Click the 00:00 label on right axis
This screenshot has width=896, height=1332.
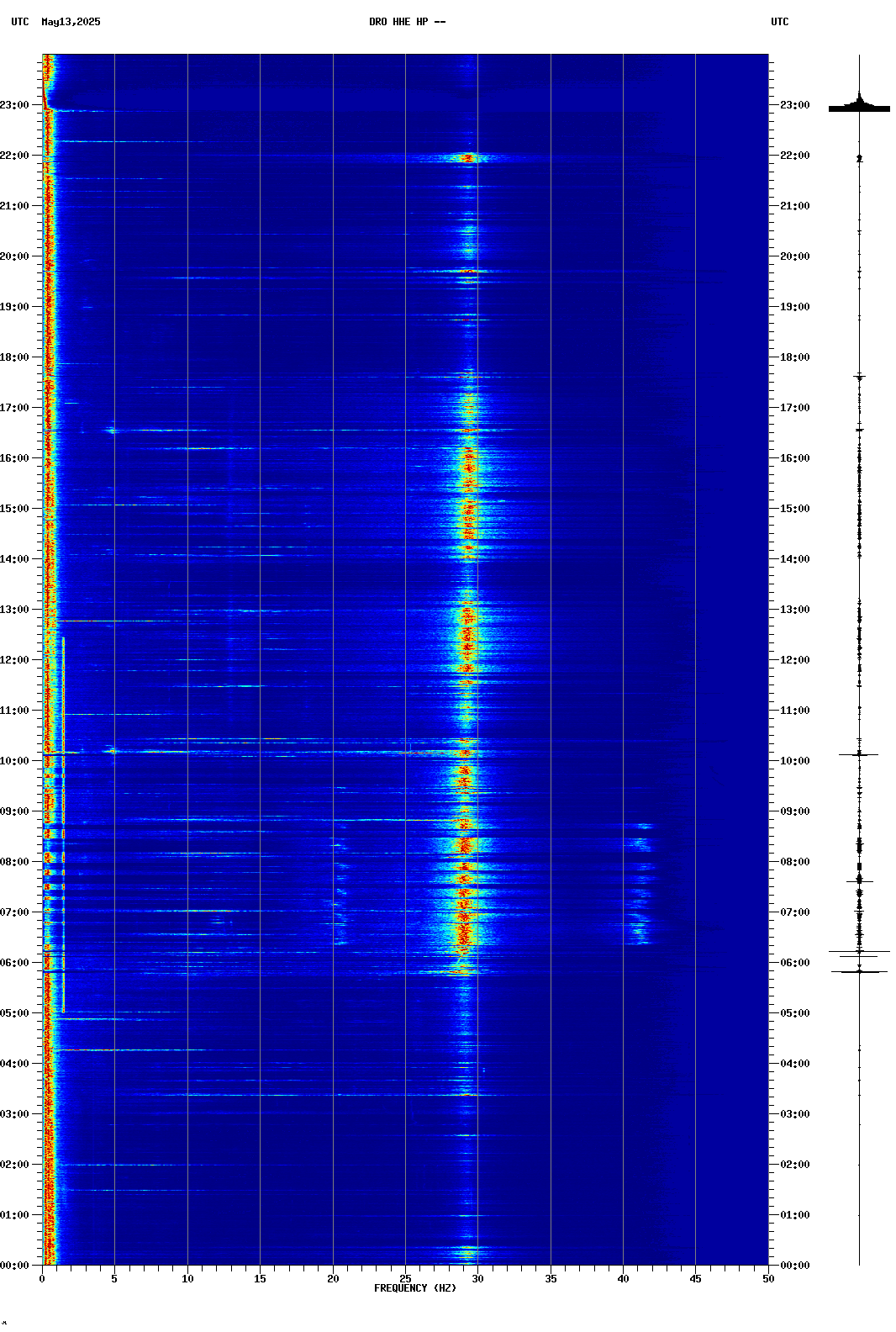coord(795,1266)
